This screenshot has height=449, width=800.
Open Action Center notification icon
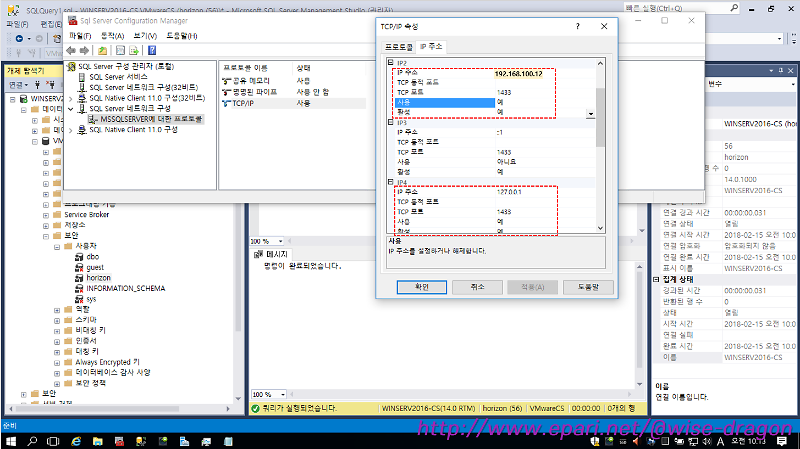tap(782, 441)
